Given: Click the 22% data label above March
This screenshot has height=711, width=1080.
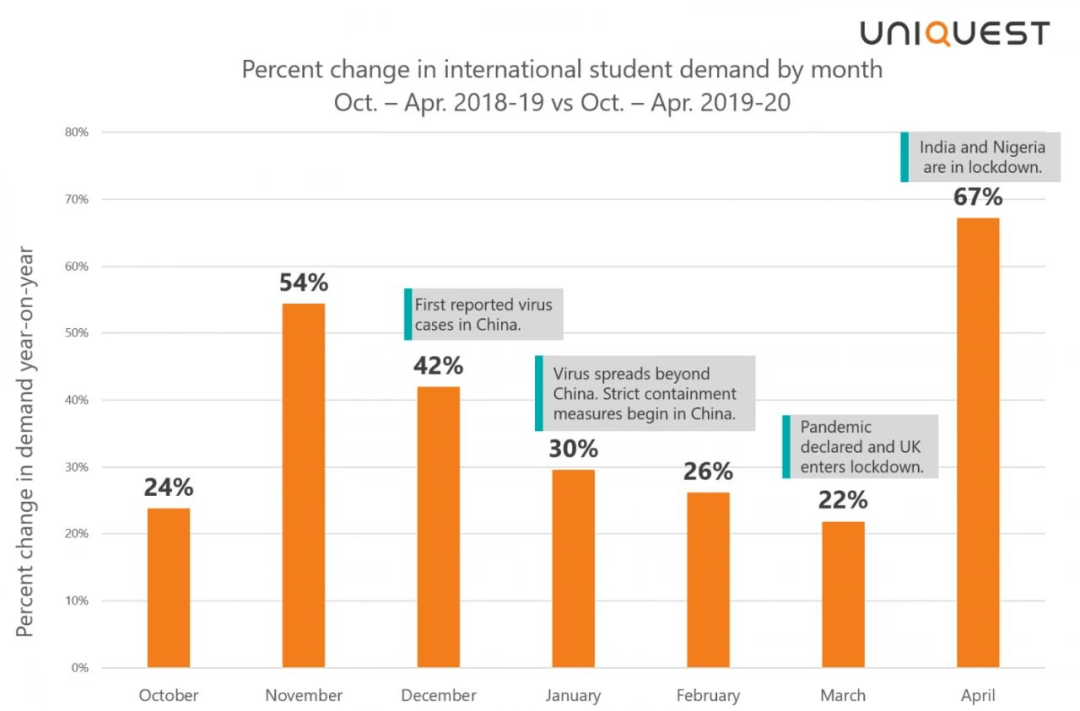Looking at the screenshot, I should click(x=843, y=500).
